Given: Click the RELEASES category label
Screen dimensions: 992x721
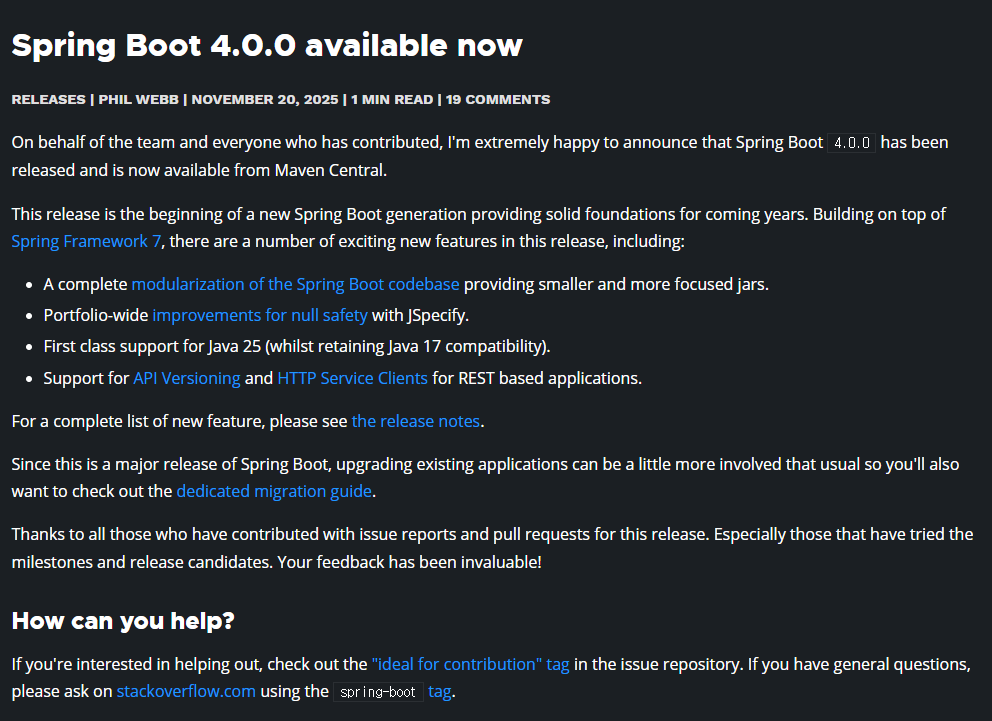Looking at the screenshot, I should [48, 99].
